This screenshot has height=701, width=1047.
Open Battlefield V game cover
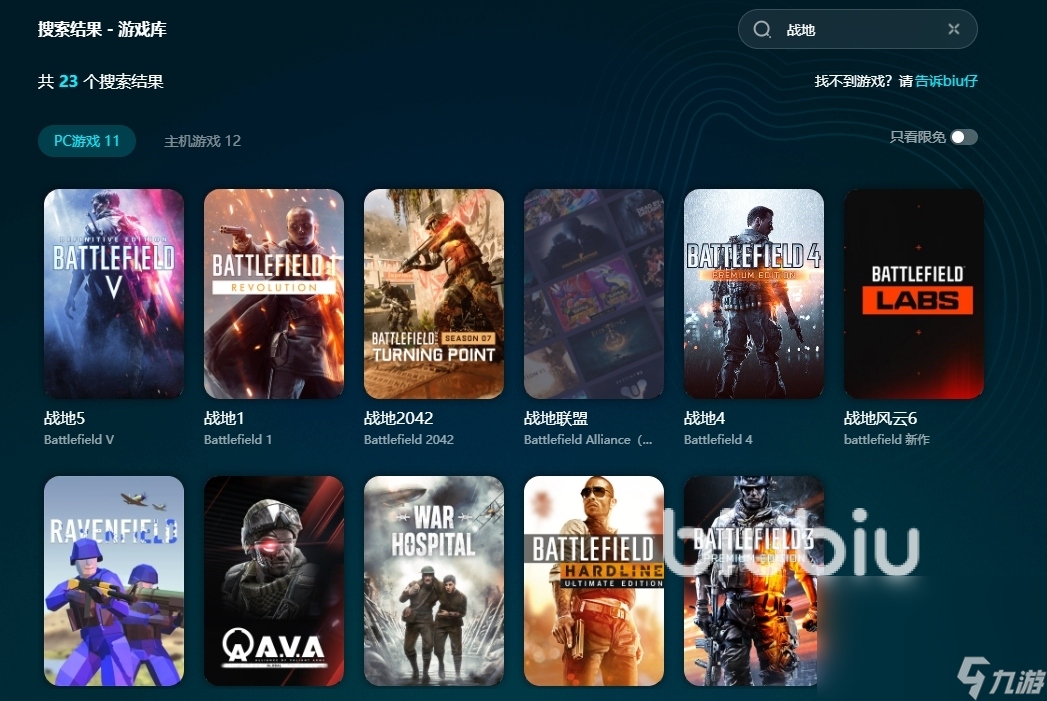click(x=114, y=294)
